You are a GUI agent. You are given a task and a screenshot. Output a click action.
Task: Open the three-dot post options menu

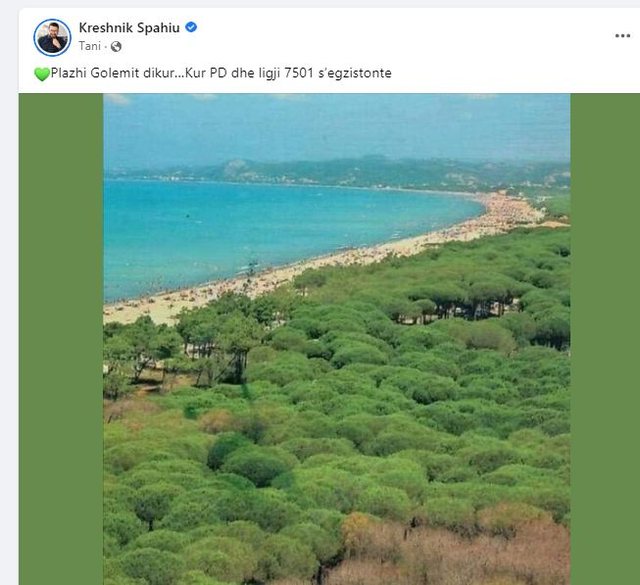tap(622, 36)
